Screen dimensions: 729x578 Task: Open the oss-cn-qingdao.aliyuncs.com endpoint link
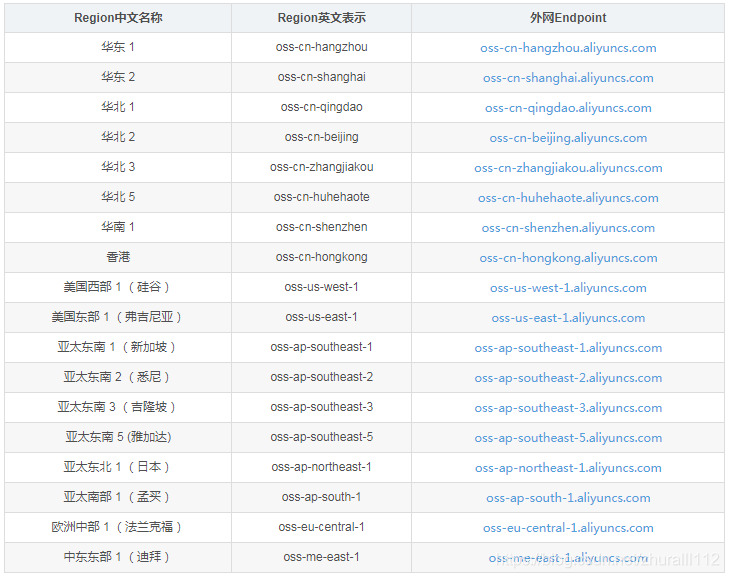coord(568,108)
